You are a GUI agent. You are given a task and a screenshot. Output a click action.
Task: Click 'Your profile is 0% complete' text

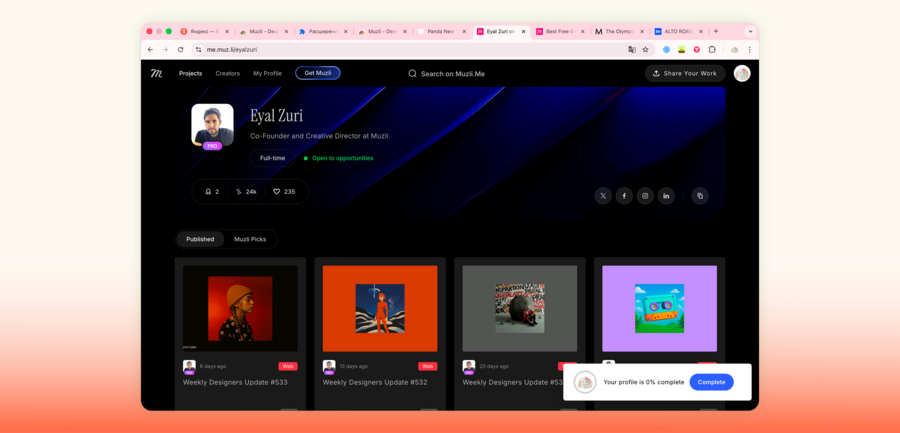643,382
